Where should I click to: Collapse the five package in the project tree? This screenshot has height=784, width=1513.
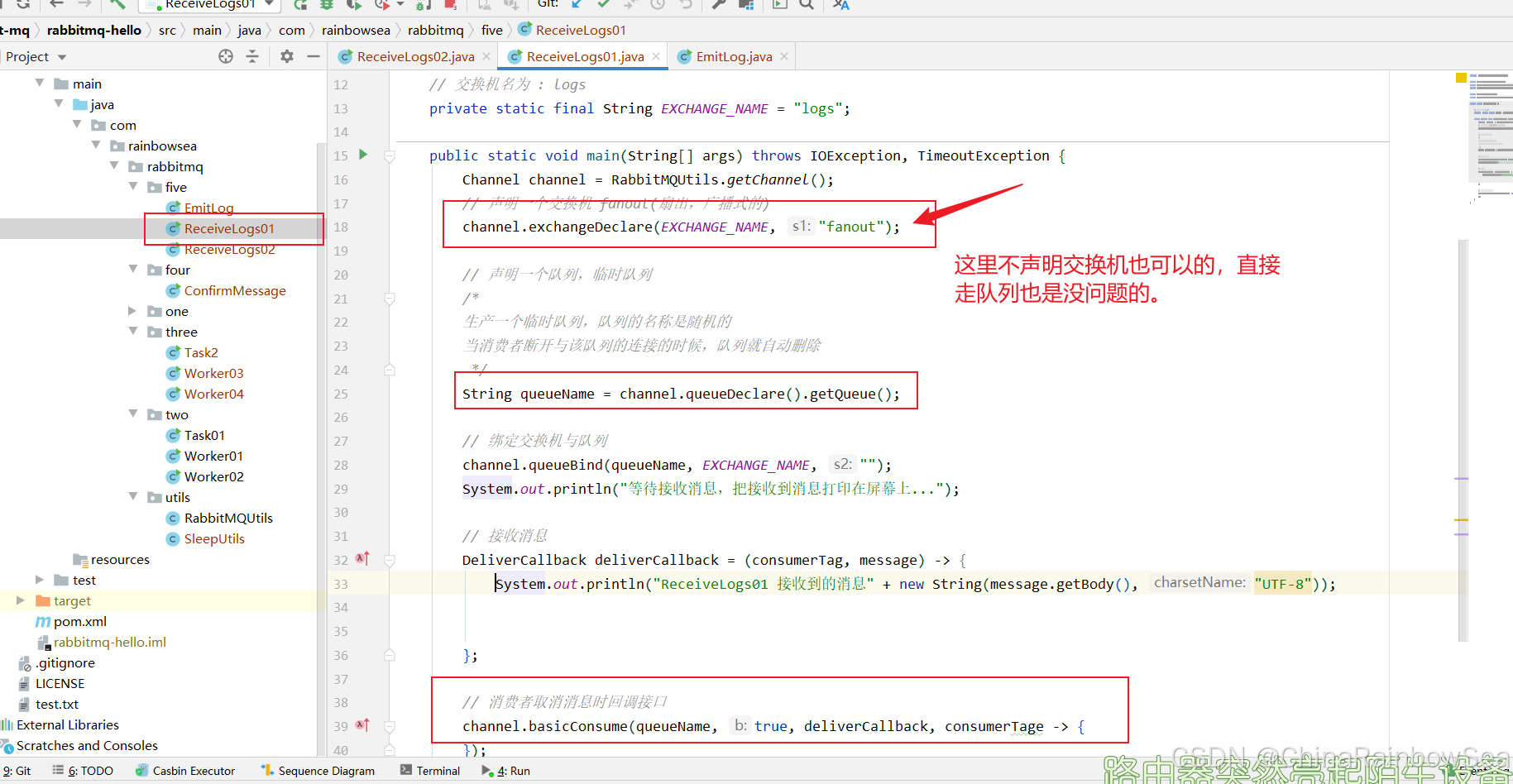(x=133, y=187)
